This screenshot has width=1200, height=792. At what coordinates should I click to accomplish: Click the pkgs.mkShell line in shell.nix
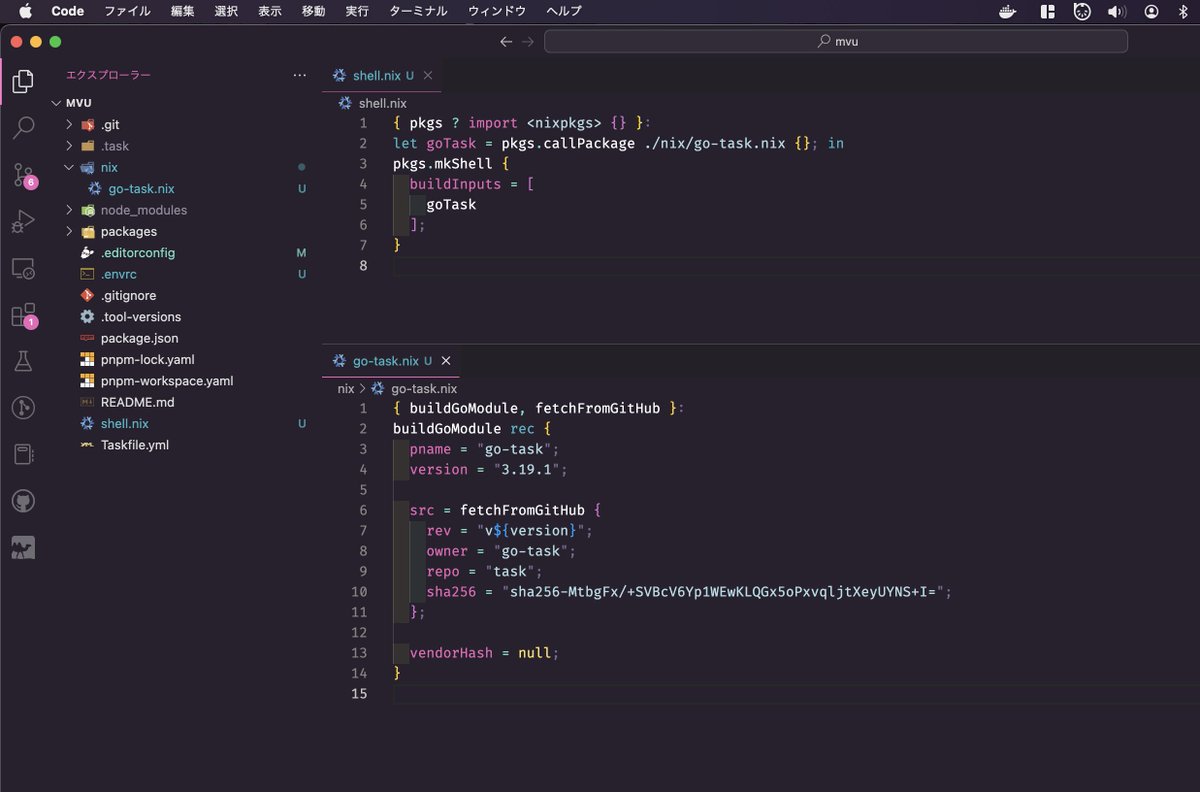click(451, 164)
